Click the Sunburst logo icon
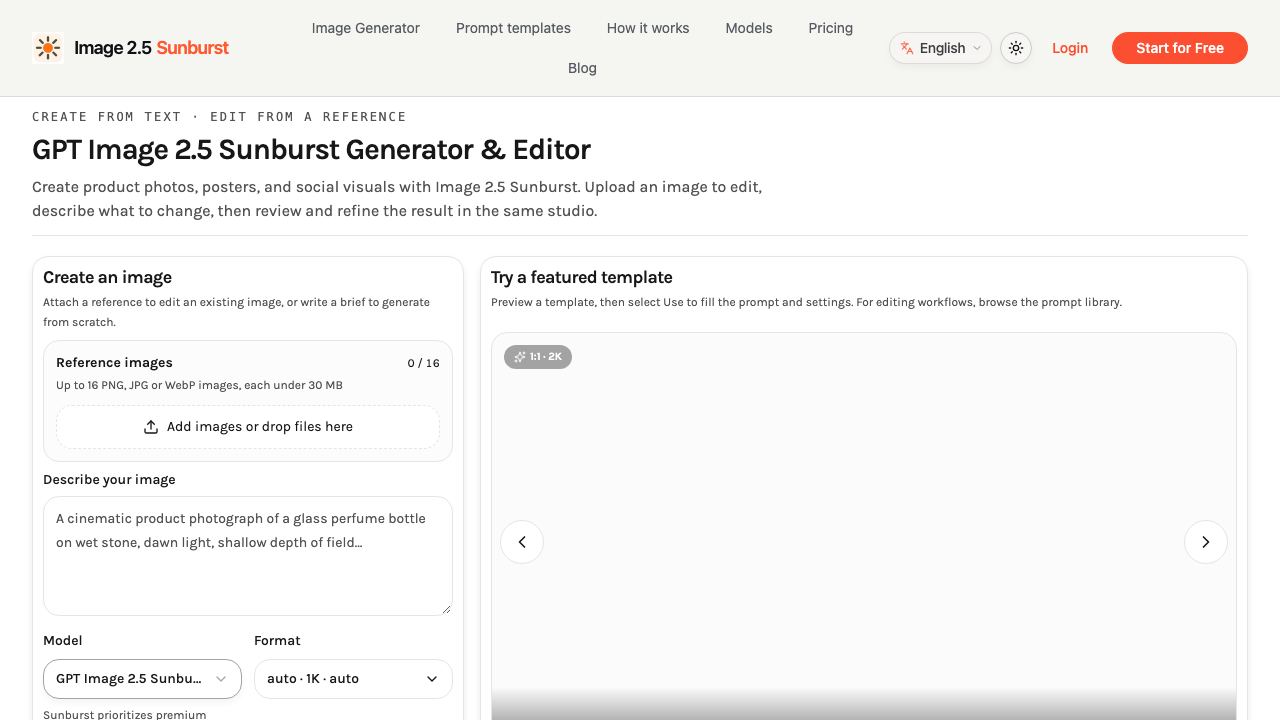 point(48,48)
